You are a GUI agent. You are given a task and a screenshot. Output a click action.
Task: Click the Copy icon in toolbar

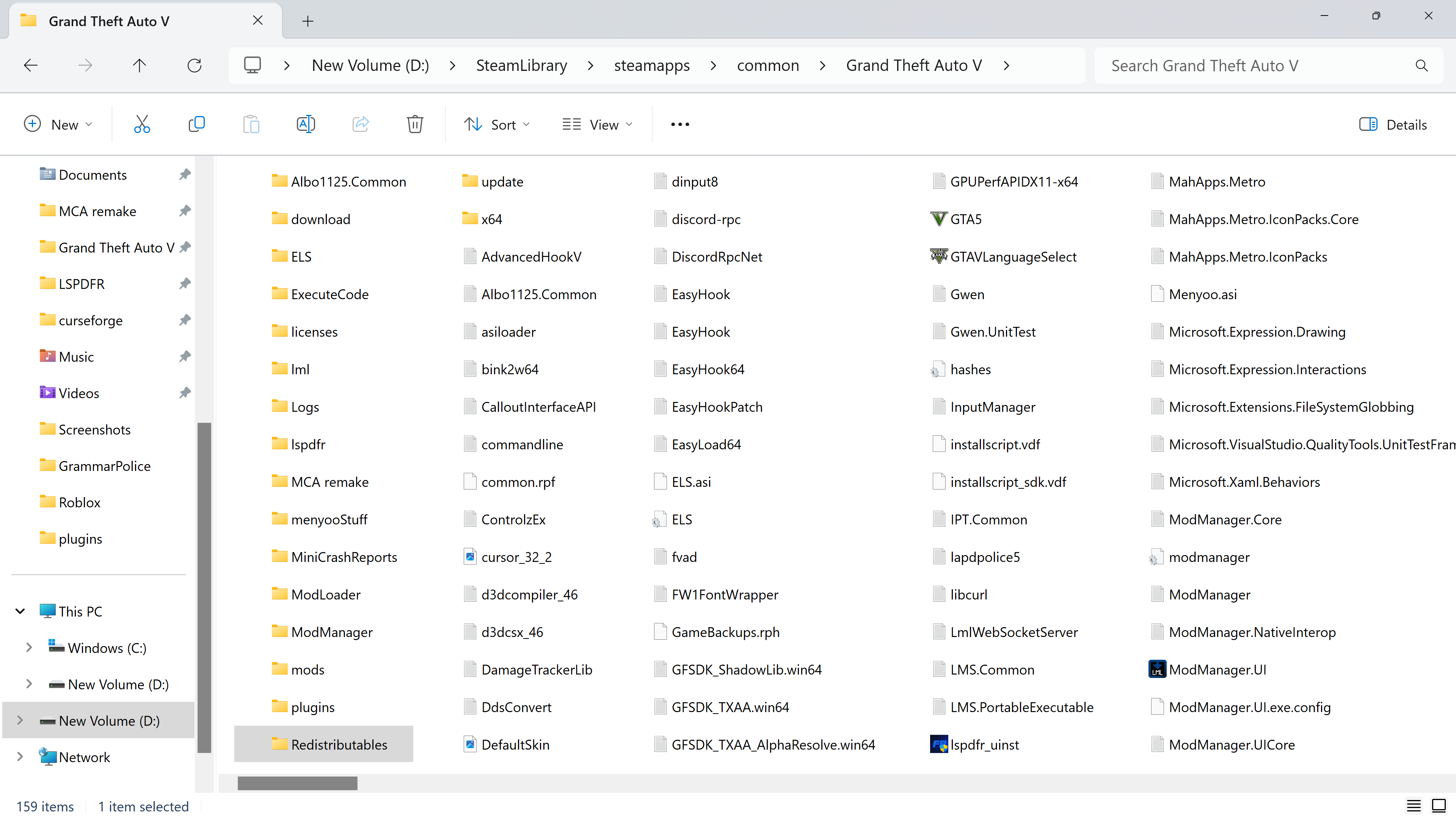tap(196, 124)
